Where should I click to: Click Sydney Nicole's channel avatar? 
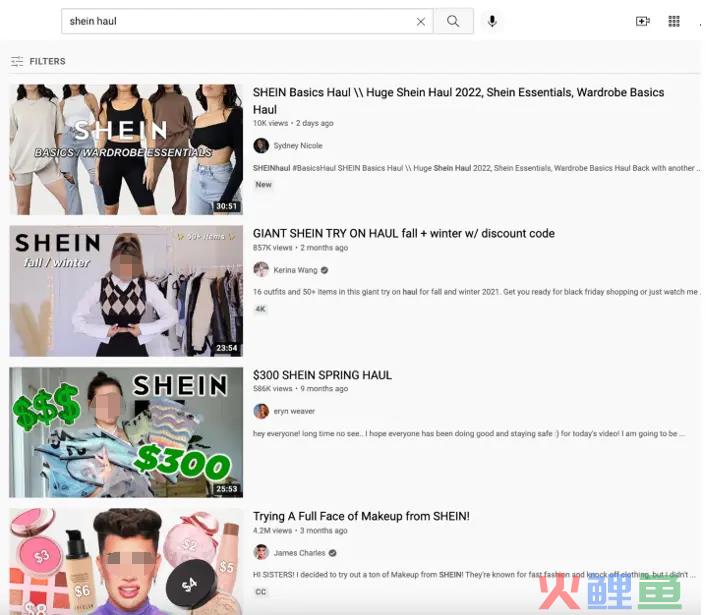point(261,145)
